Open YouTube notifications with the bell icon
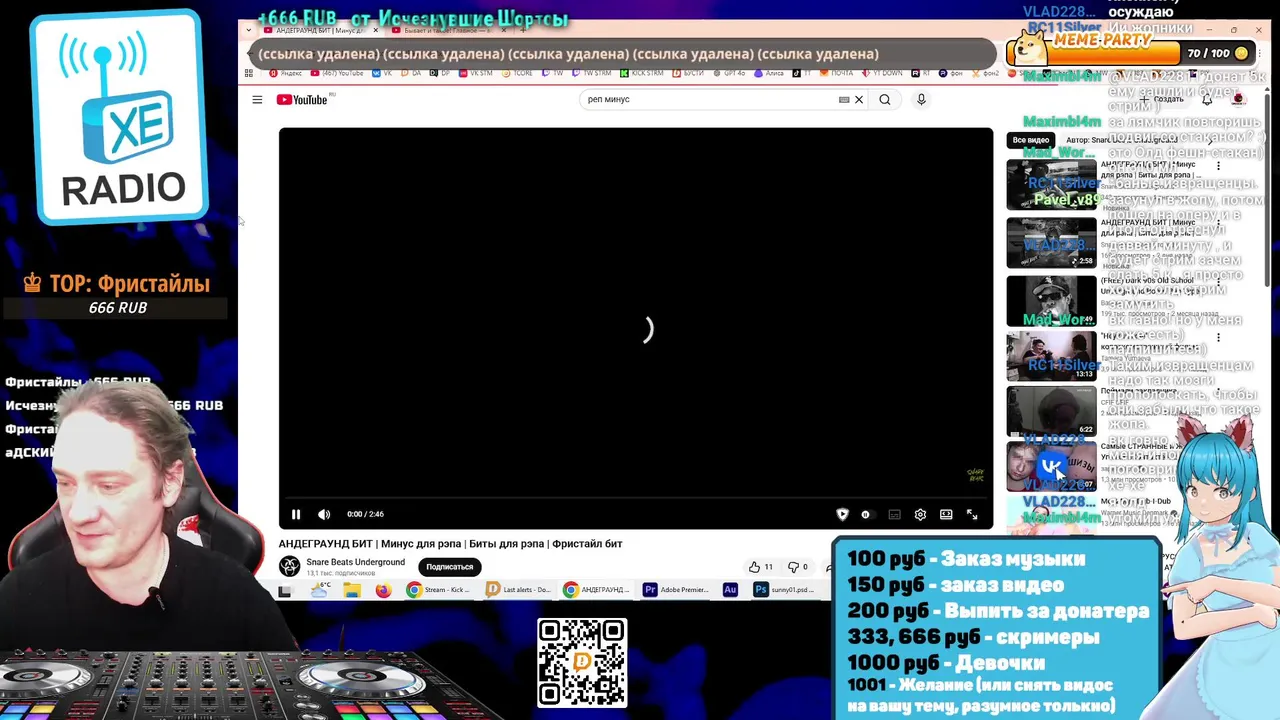This screenshot has width=1280, height=720. [x=1207, y=99]
